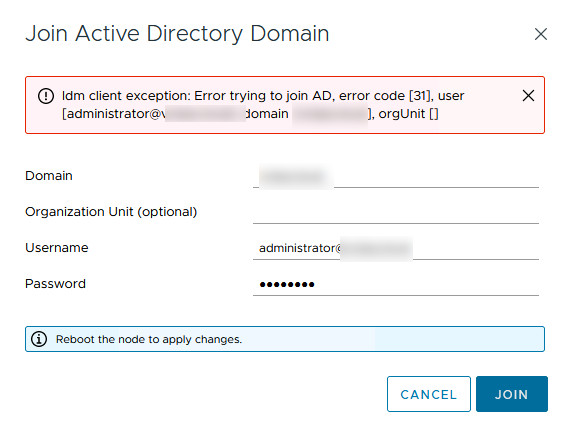Click the Domain field label
Screen dimensions: 570x434
click(49, 176)
